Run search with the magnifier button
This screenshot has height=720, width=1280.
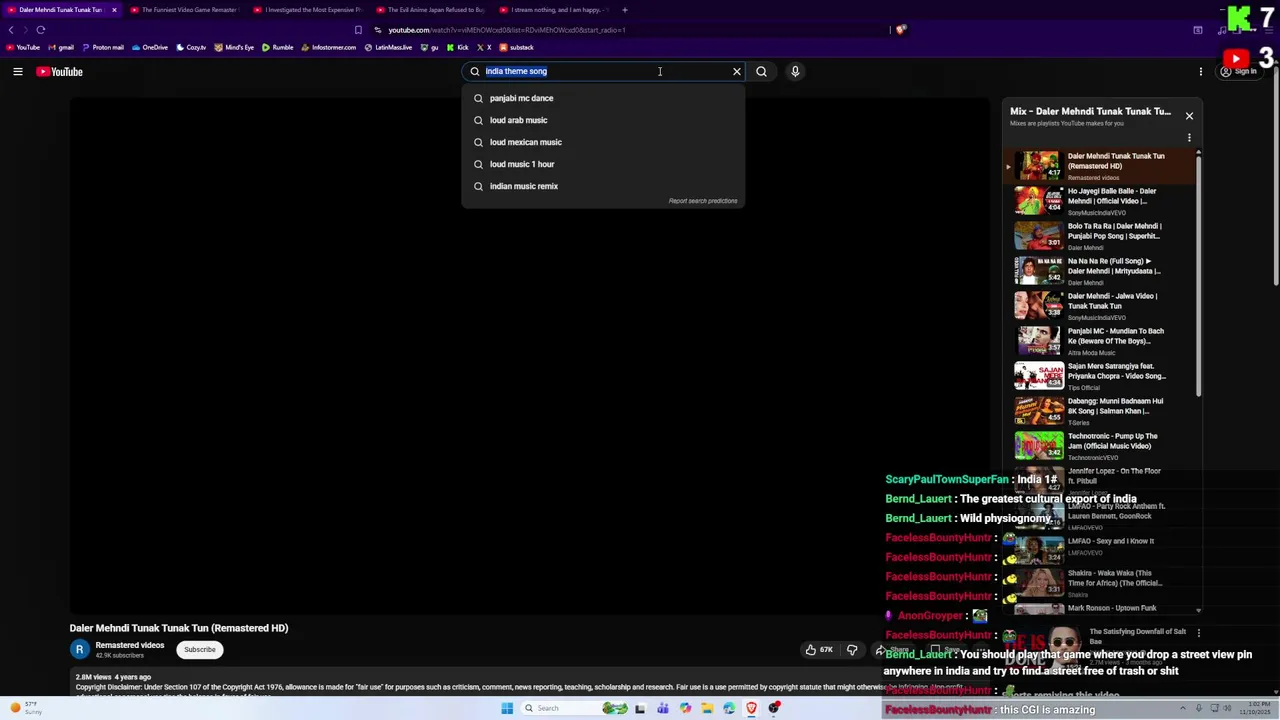point(761,71)
